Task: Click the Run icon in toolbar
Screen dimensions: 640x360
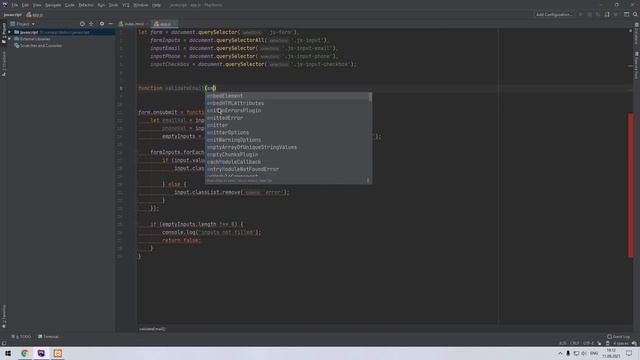Action: 581,15
